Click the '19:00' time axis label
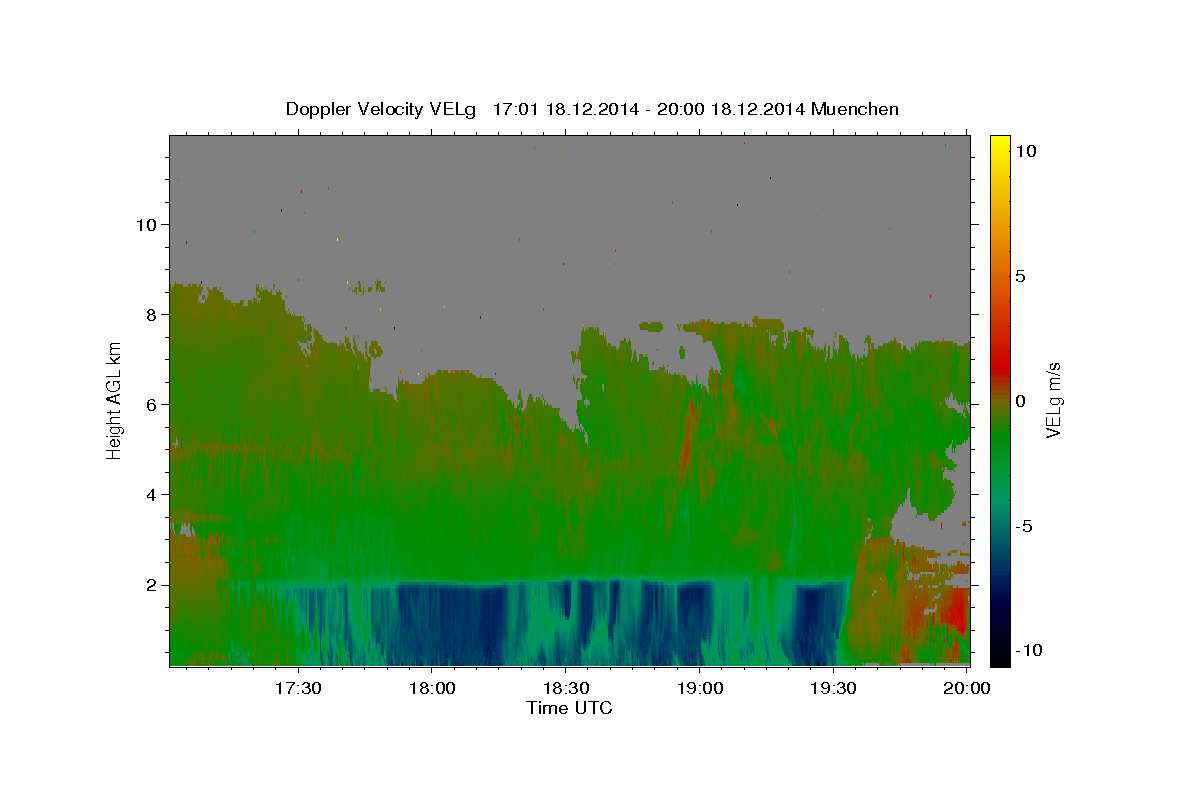 click(x=699, y=688)
